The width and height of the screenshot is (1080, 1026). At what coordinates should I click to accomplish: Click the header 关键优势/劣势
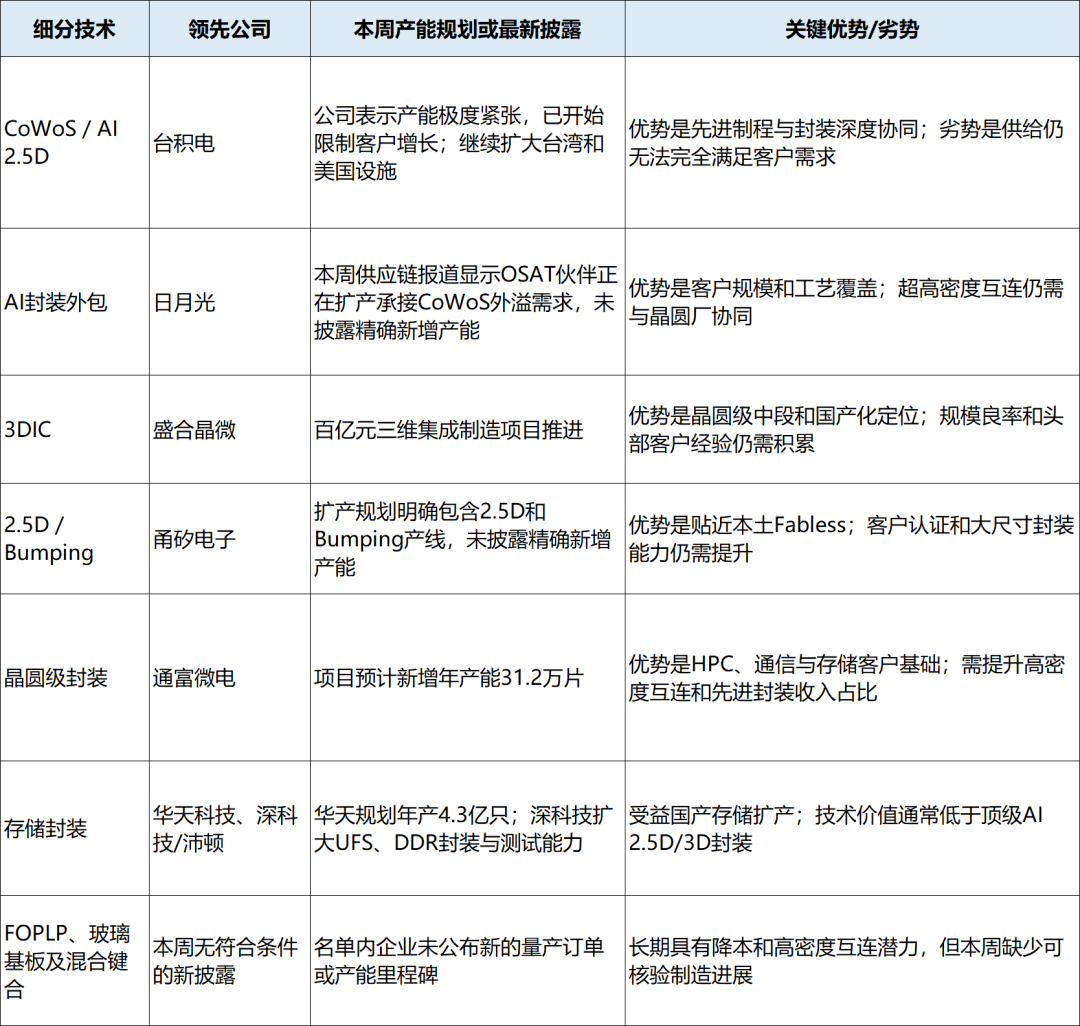[x=852, y=28]
